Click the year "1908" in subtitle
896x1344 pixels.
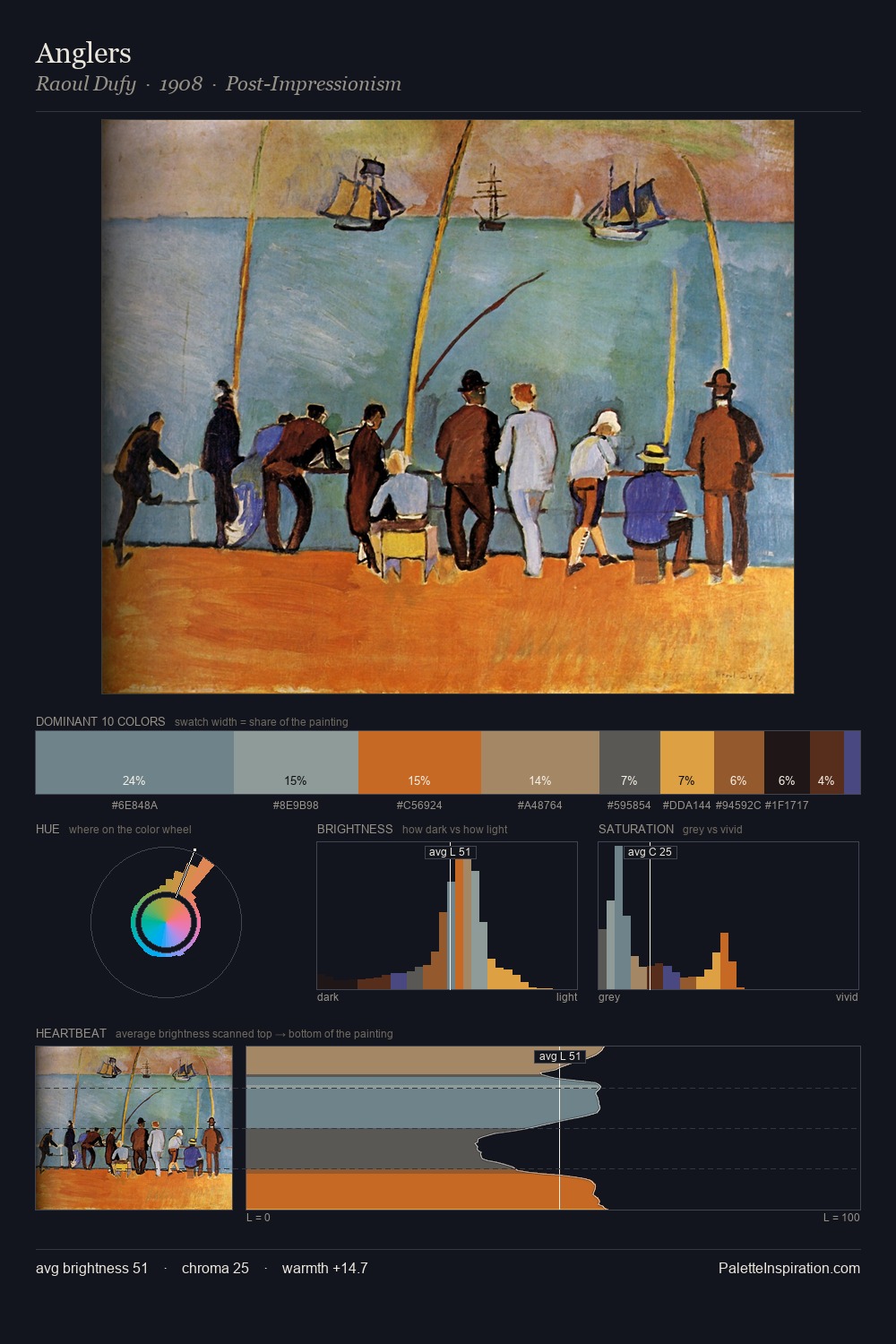tap(181, 84)
